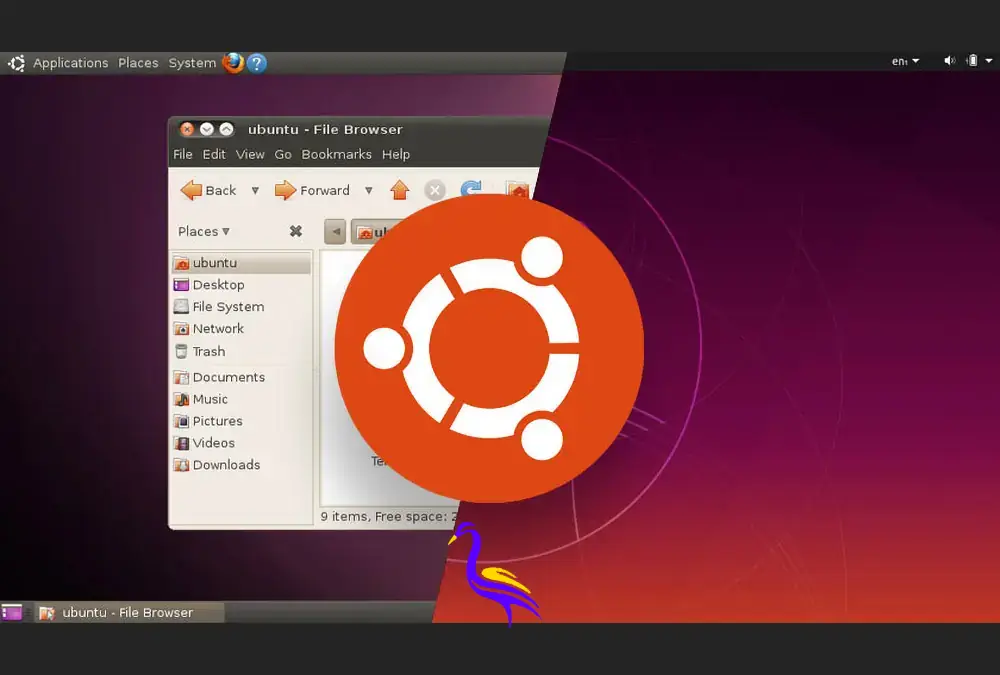Expand the Forward history dropdown arrow
1000x675 pixels.
click(369, 190)
